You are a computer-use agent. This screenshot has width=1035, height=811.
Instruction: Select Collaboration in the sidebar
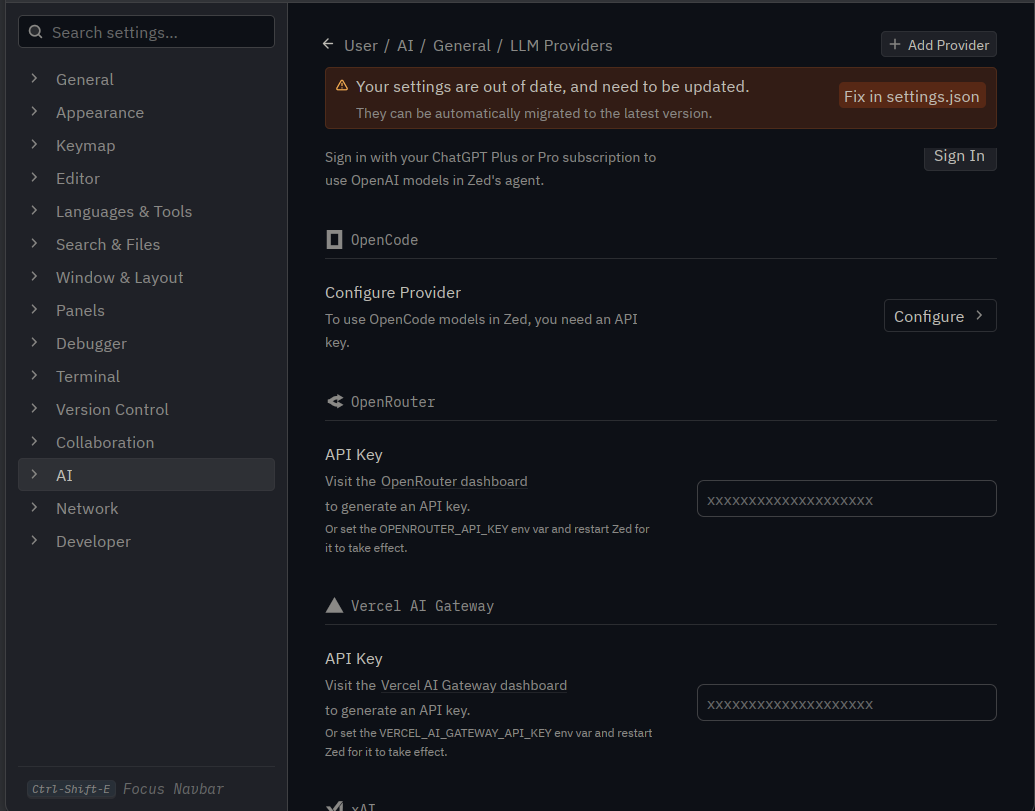[x=146, y=442]
